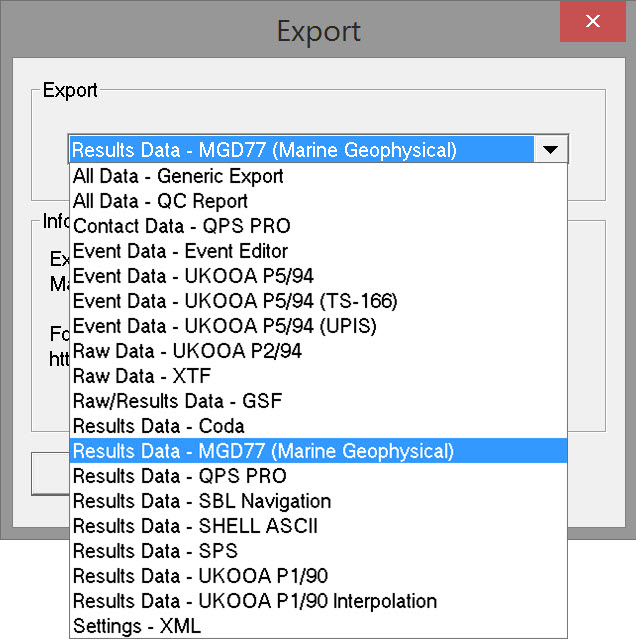Viewport: 636px width, 644px height.
Task: Select All Data - Generic Export option
Action: point(178,176)
